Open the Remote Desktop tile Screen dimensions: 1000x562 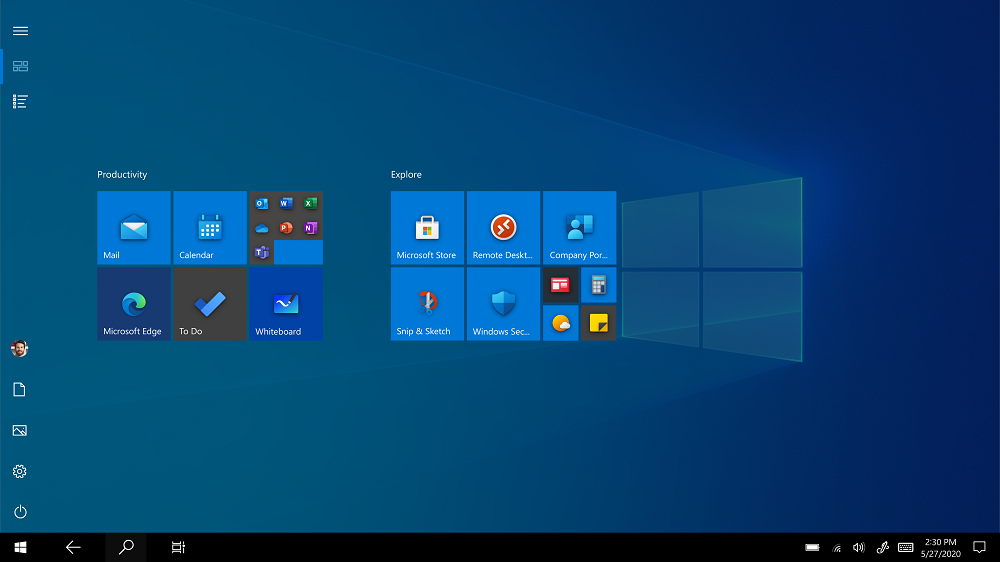[x=503, y=228]
